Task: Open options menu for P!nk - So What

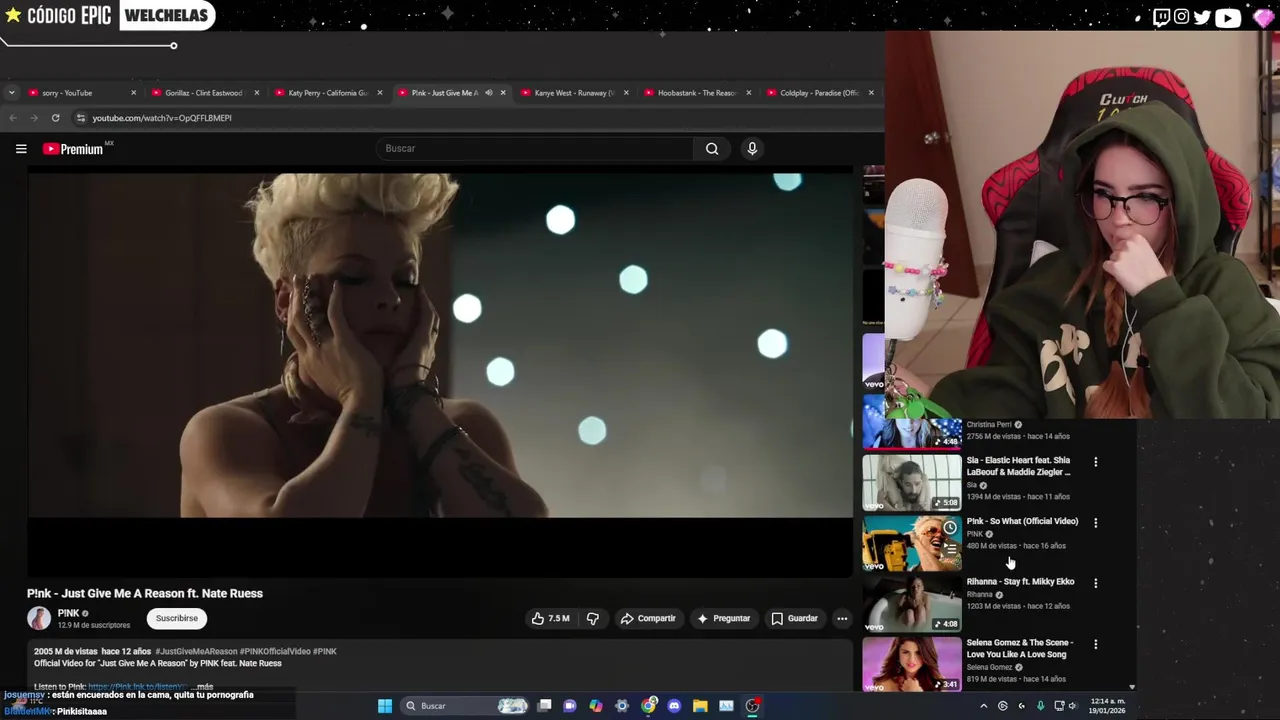Action: click(1095, 523)
